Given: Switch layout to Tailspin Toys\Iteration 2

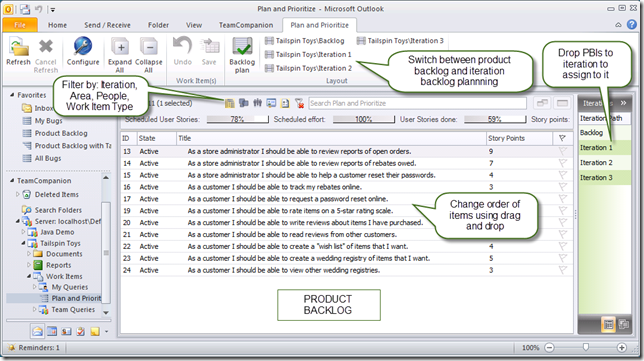Looking at the screenshot, I should (x=308, y=68).
